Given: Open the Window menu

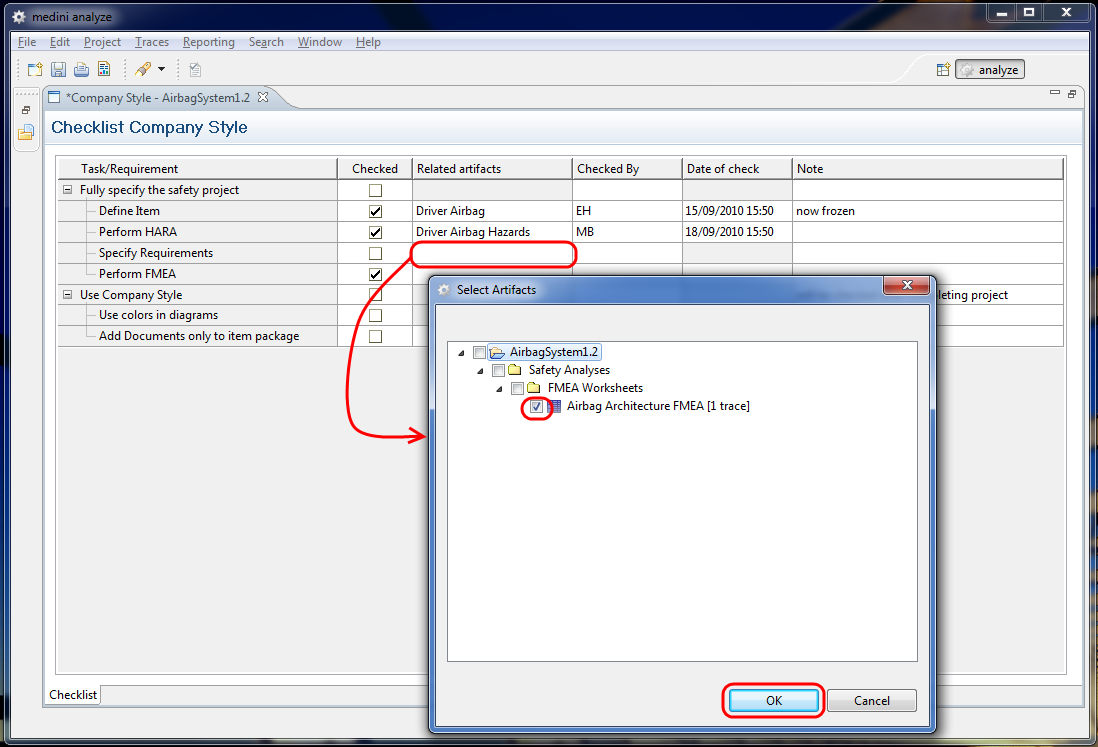Looking at the screenshot, I should tap(319, 42).
